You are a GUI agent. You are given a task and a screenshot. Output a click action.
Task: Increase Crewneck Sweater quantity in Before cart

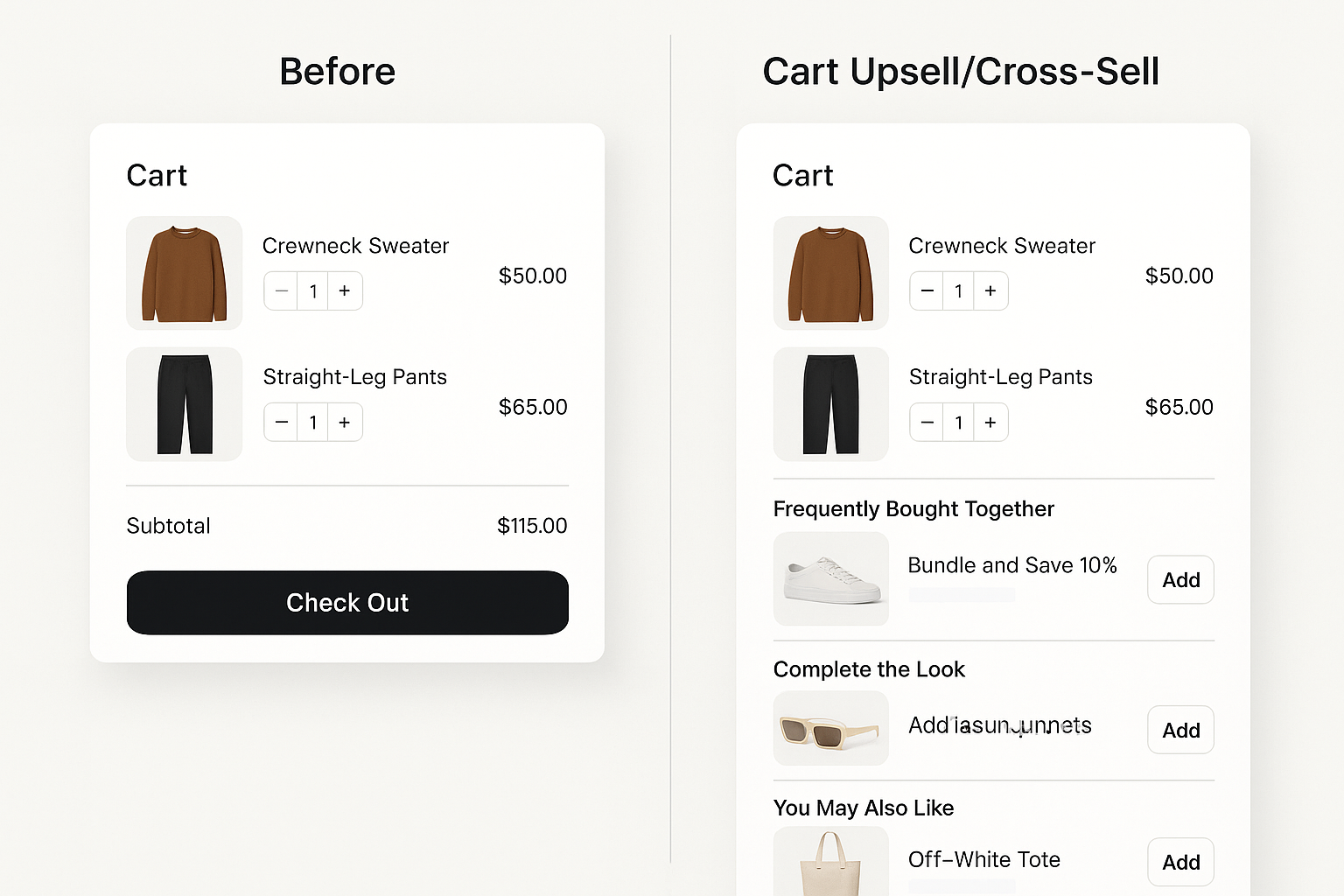click(x=345, y=290)
